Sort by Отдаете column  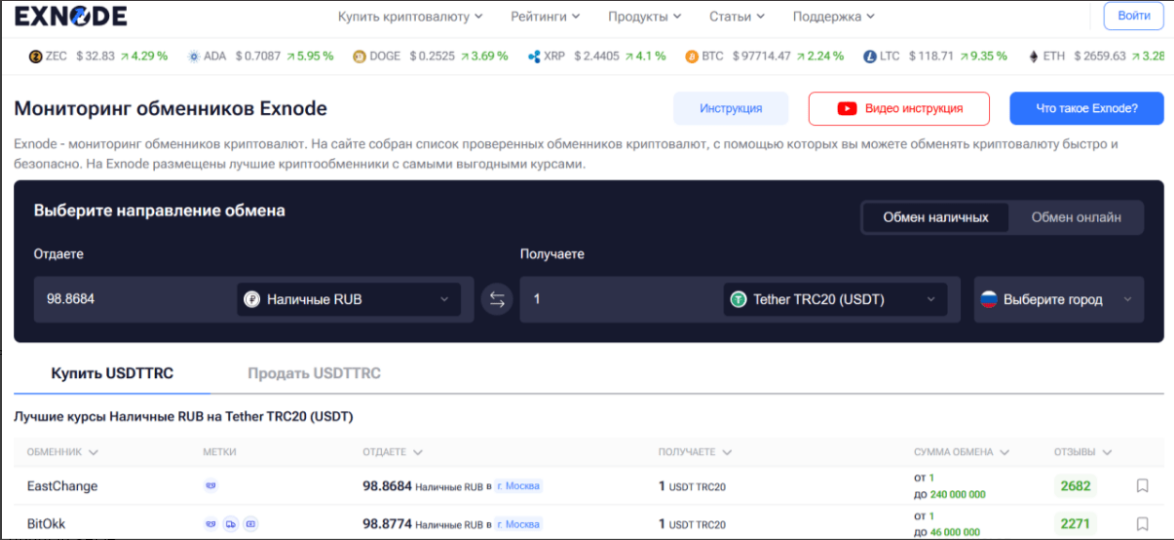392,452
